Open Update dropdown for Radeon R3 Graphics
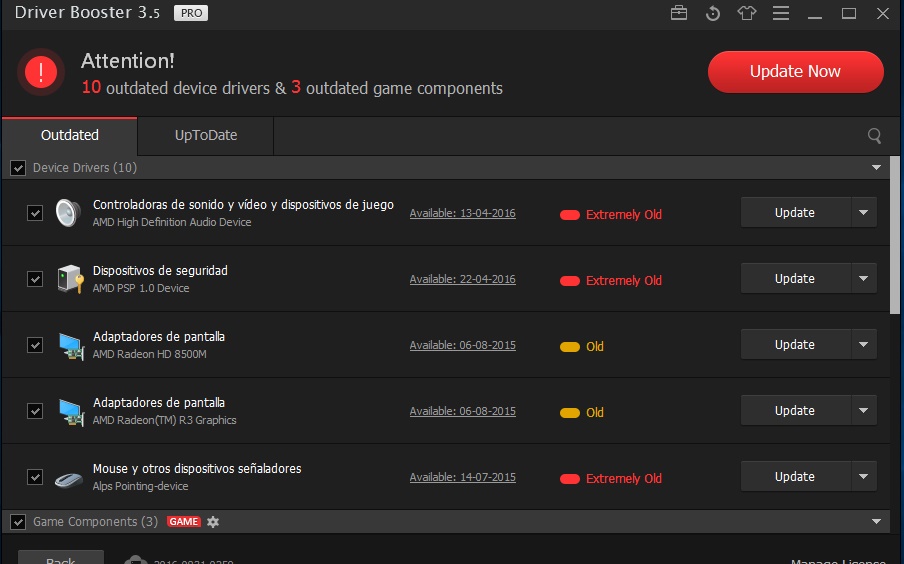This screenshot has width=904, height=564. (864, 411)
